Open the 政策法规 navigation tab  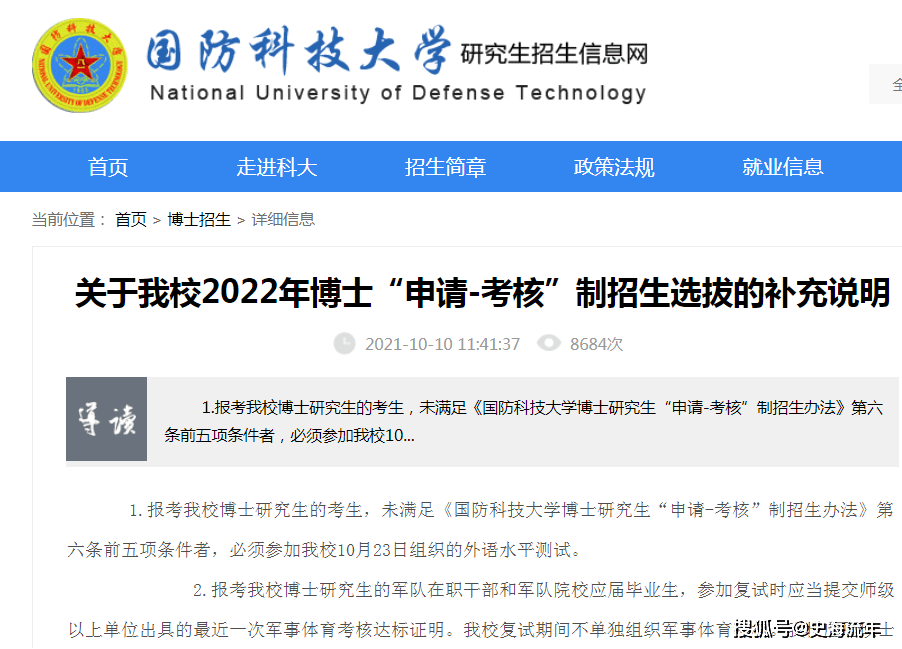coord(614,167)
